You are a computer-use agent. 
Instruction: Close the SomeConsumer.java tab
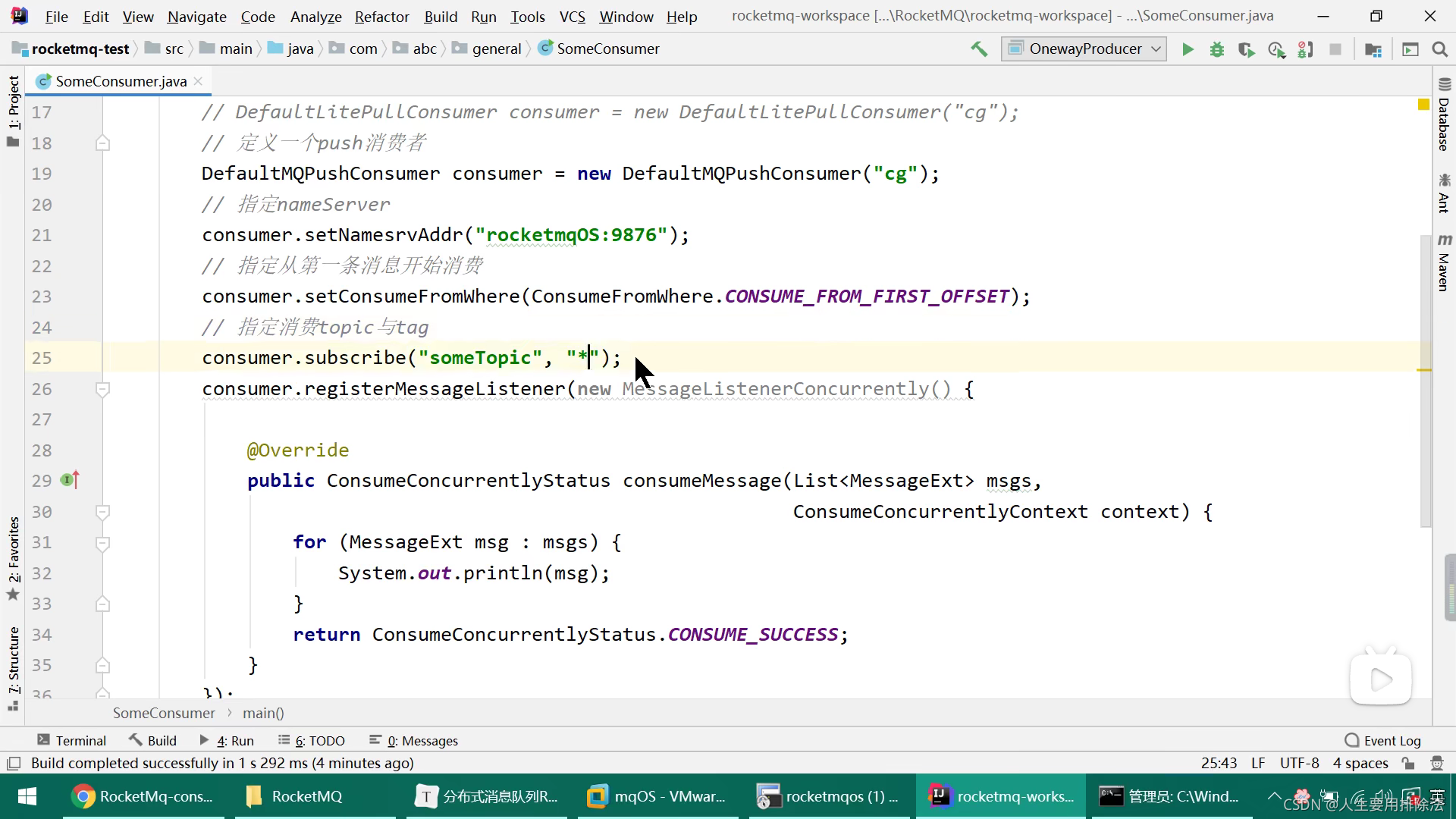[x=199, y=81]
